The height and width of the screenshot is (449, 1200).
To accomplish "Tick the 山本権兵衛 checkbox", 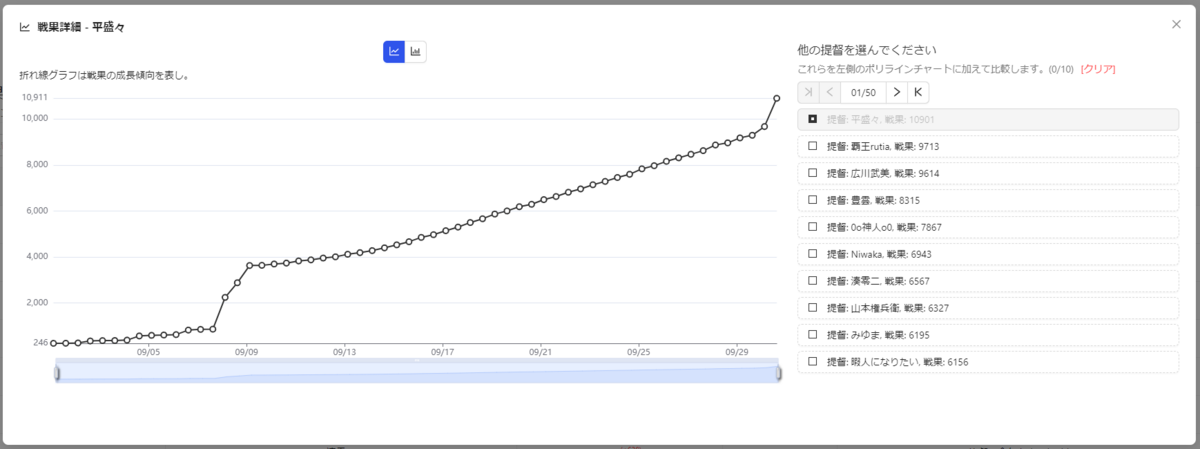I will (x=812, y=308).
